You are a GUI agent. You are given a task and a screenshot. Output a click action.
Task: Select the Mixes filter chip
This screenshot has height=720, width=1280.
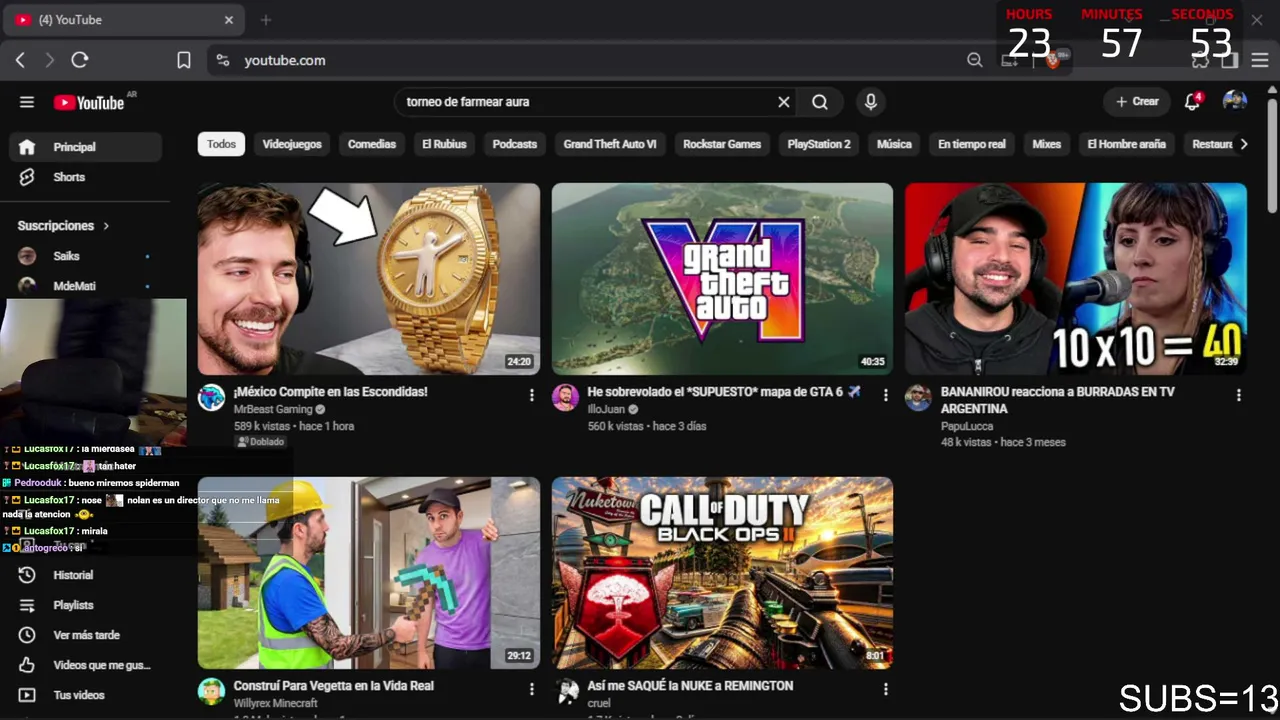coord(1046,144)
